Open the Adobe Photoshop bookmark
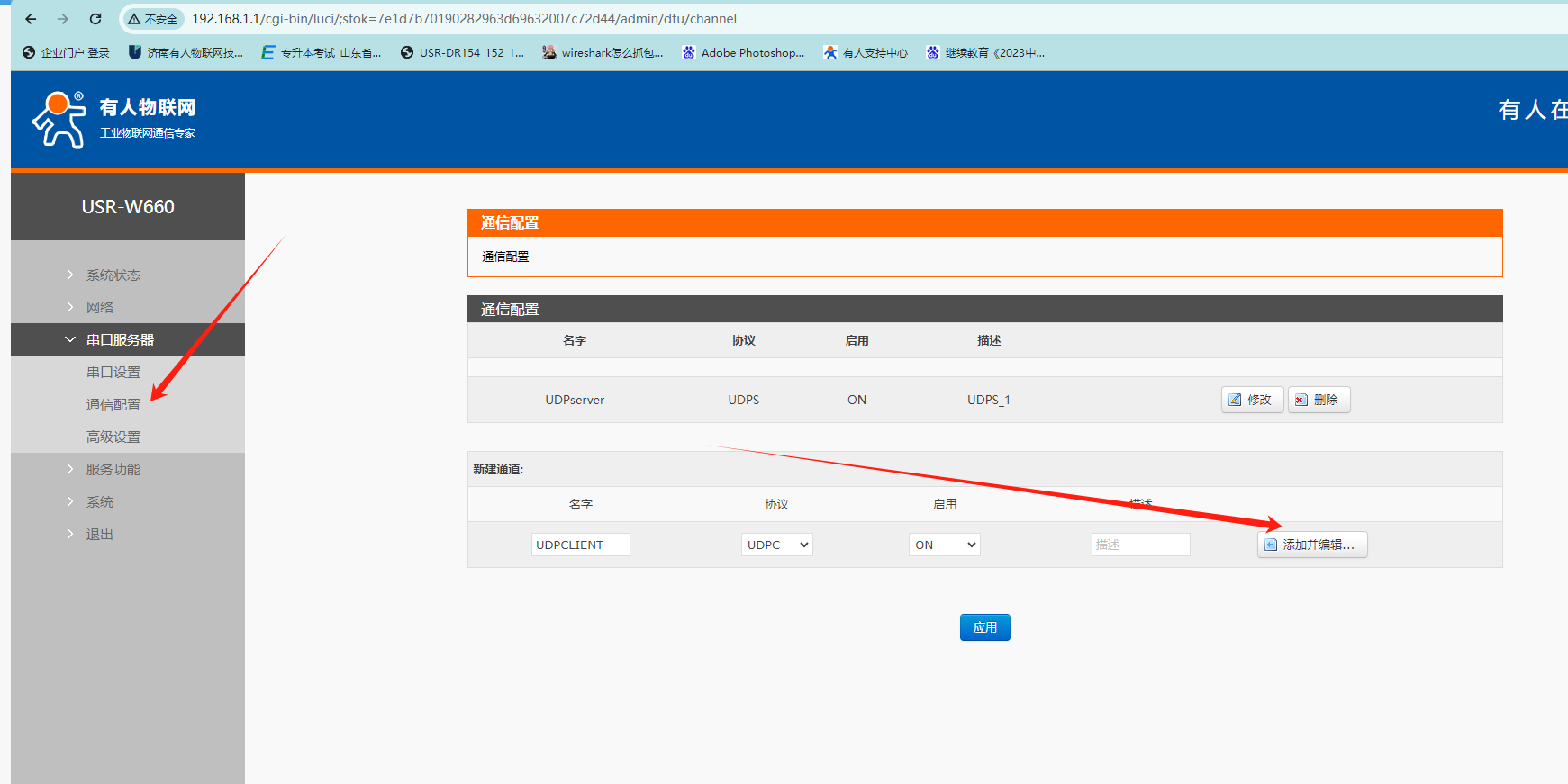The image size is (1568, 784). pos(743,53)
